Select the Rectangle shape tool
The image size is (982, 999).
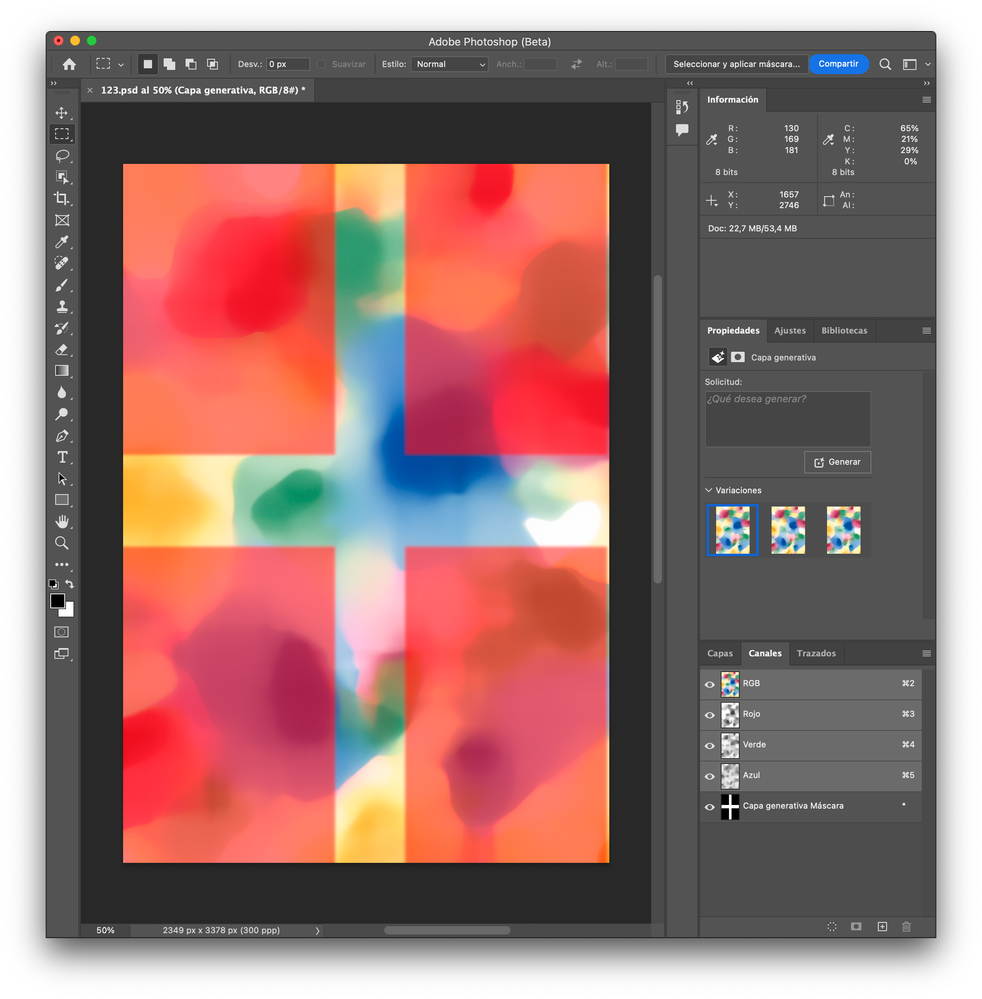62,500
